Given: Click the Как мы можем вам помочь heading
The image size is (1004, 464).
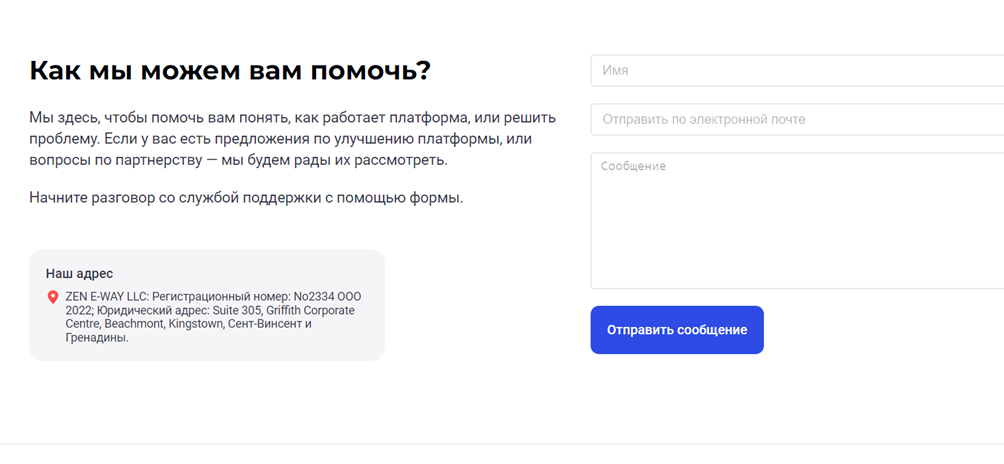Looking at the screenshot, I should pos(231,71).
